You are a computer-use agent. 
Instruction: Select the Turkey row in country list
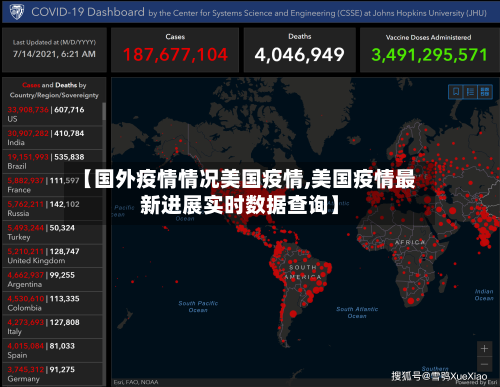point(52,232)
